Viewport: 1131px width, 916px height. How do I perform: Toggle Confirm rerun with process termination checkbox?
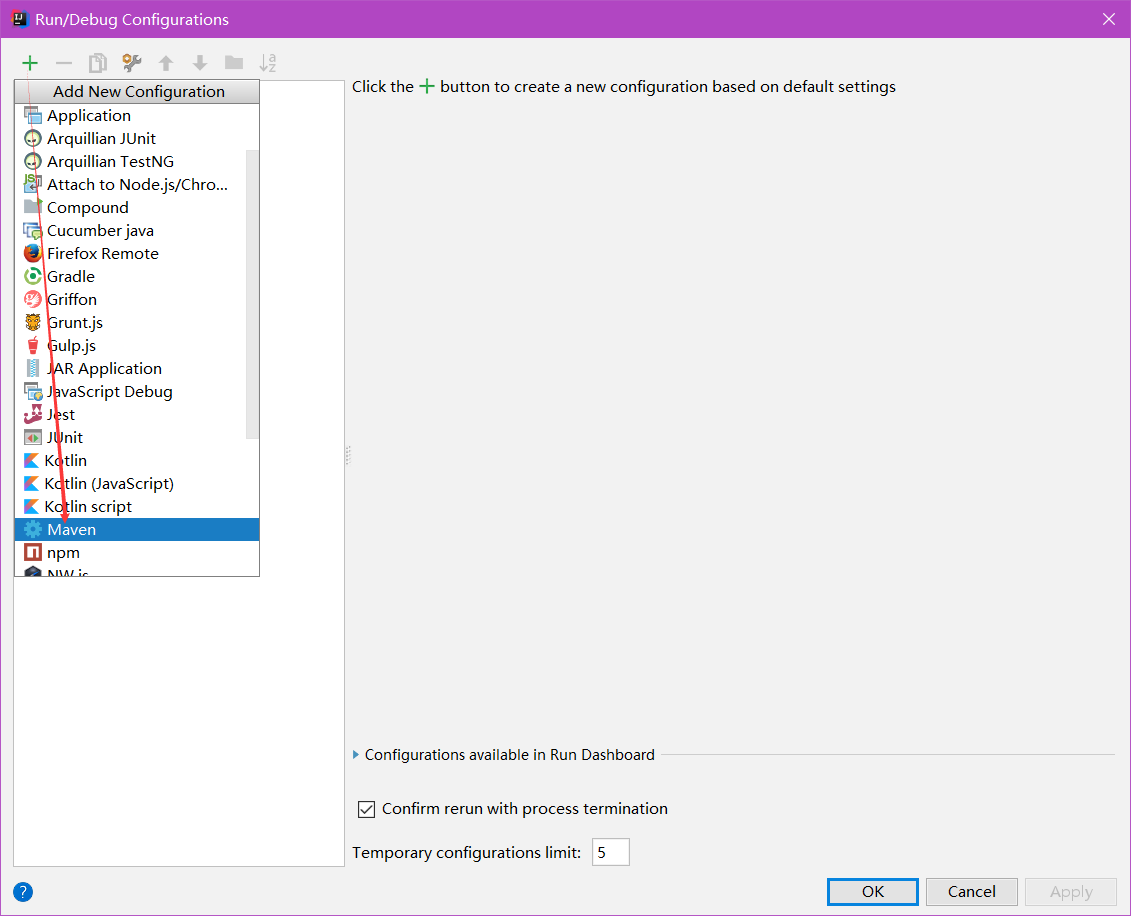pyautogui.click(x=366, y=809)
